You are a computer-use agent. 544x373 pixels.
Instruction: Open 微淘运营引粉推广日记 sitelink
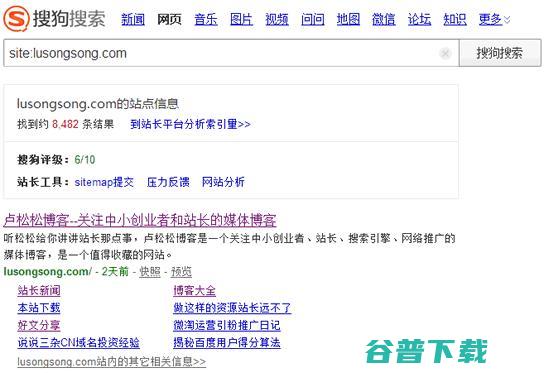227,325
